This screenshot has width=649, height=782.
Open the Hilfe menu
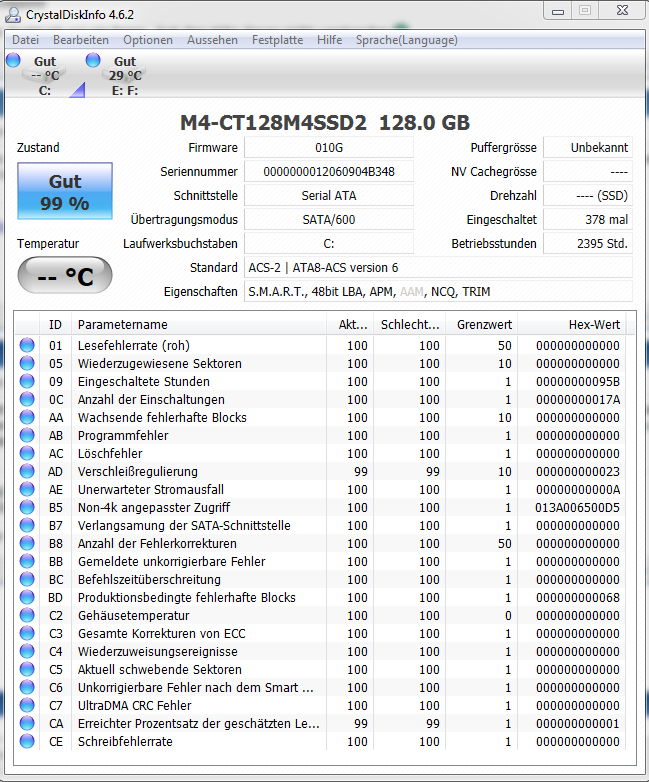(329, 40)
